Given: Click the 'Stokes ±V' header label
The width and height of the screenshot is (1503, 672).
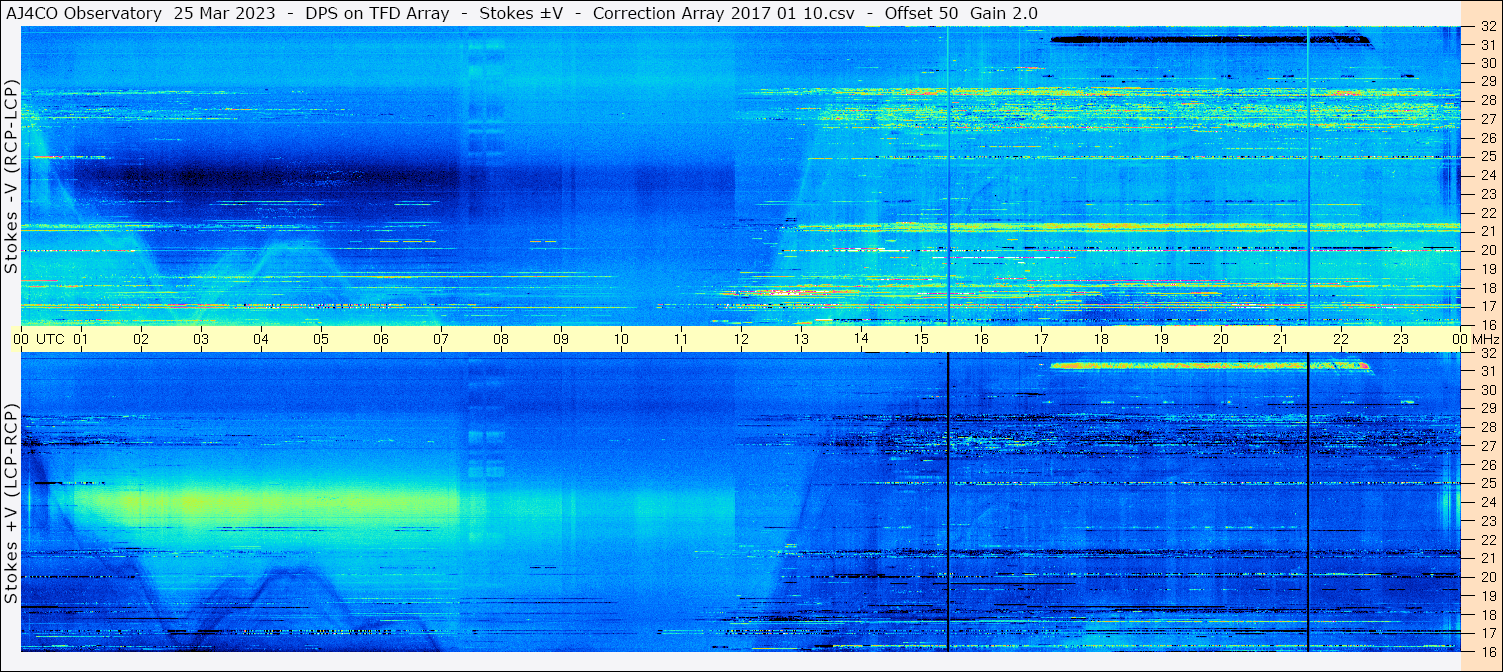Looking at the screenshot, I should [521, 13].
